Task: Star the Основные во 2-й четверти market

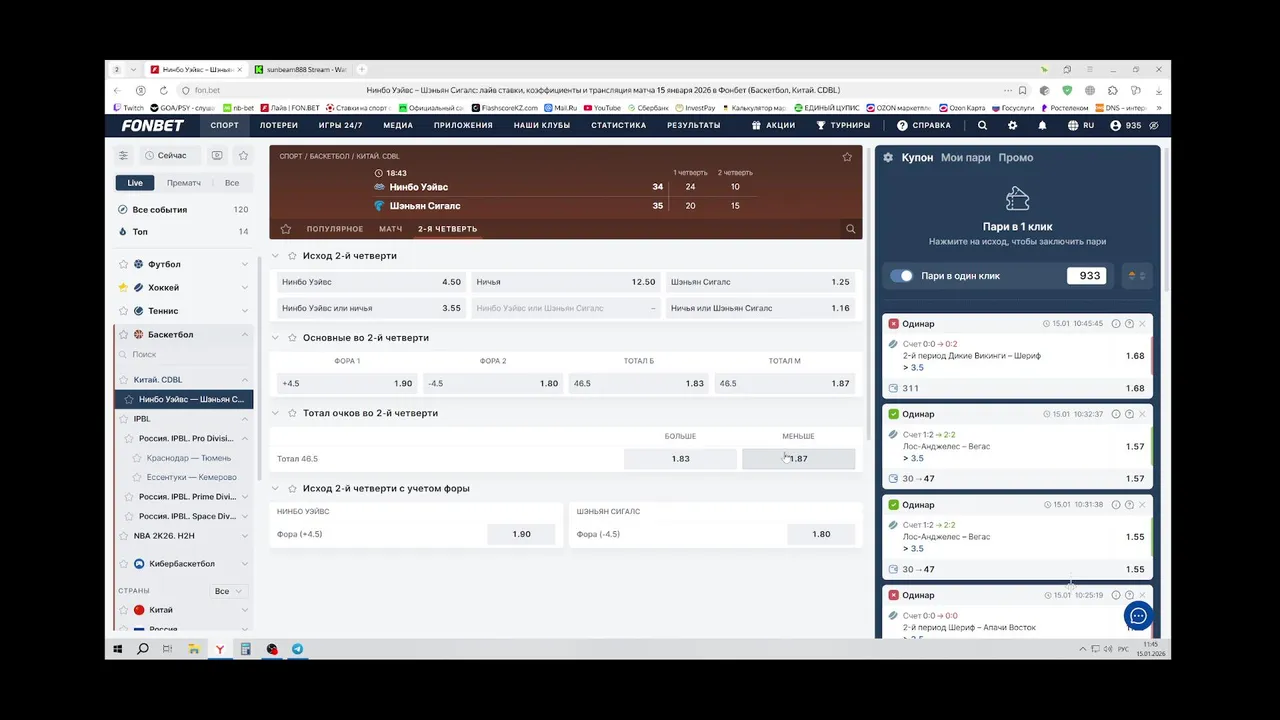Action: pyautogui.click(x=292, y=338)
